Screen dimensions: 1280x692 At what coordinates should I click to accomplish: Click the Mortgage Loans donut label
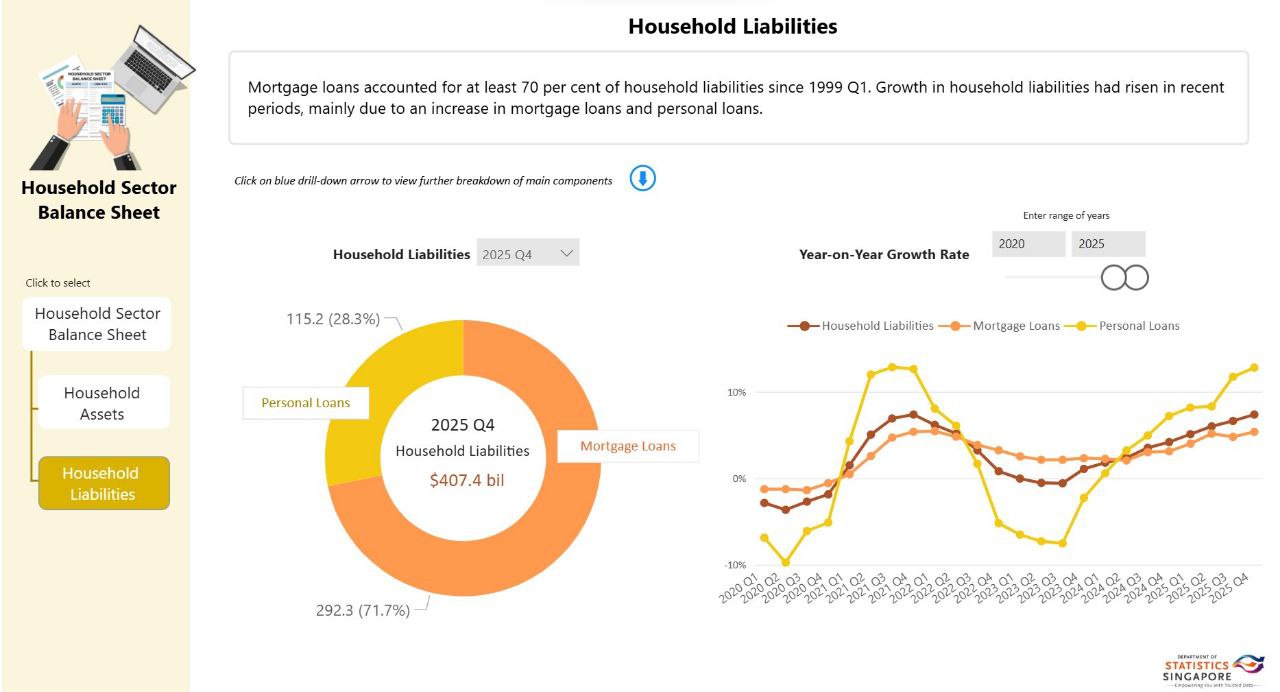[627, 446]
